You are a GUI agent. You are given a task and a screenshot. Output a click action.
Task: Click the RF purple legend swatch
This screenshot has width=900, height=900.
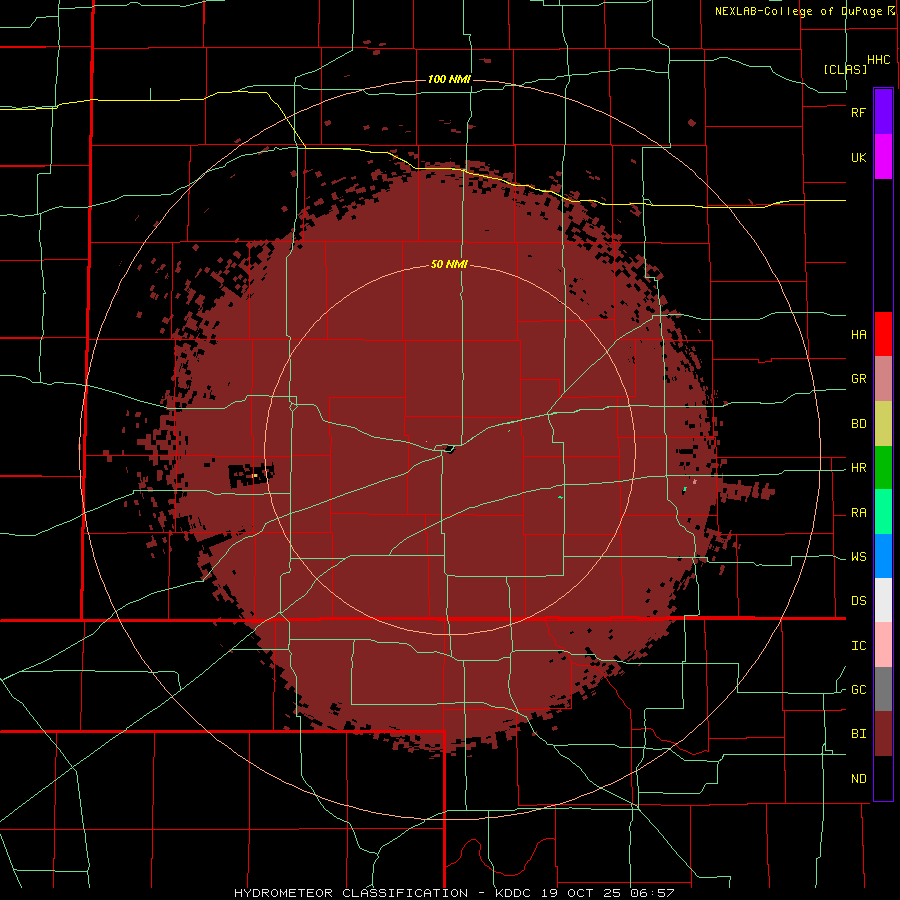point(883,112)
